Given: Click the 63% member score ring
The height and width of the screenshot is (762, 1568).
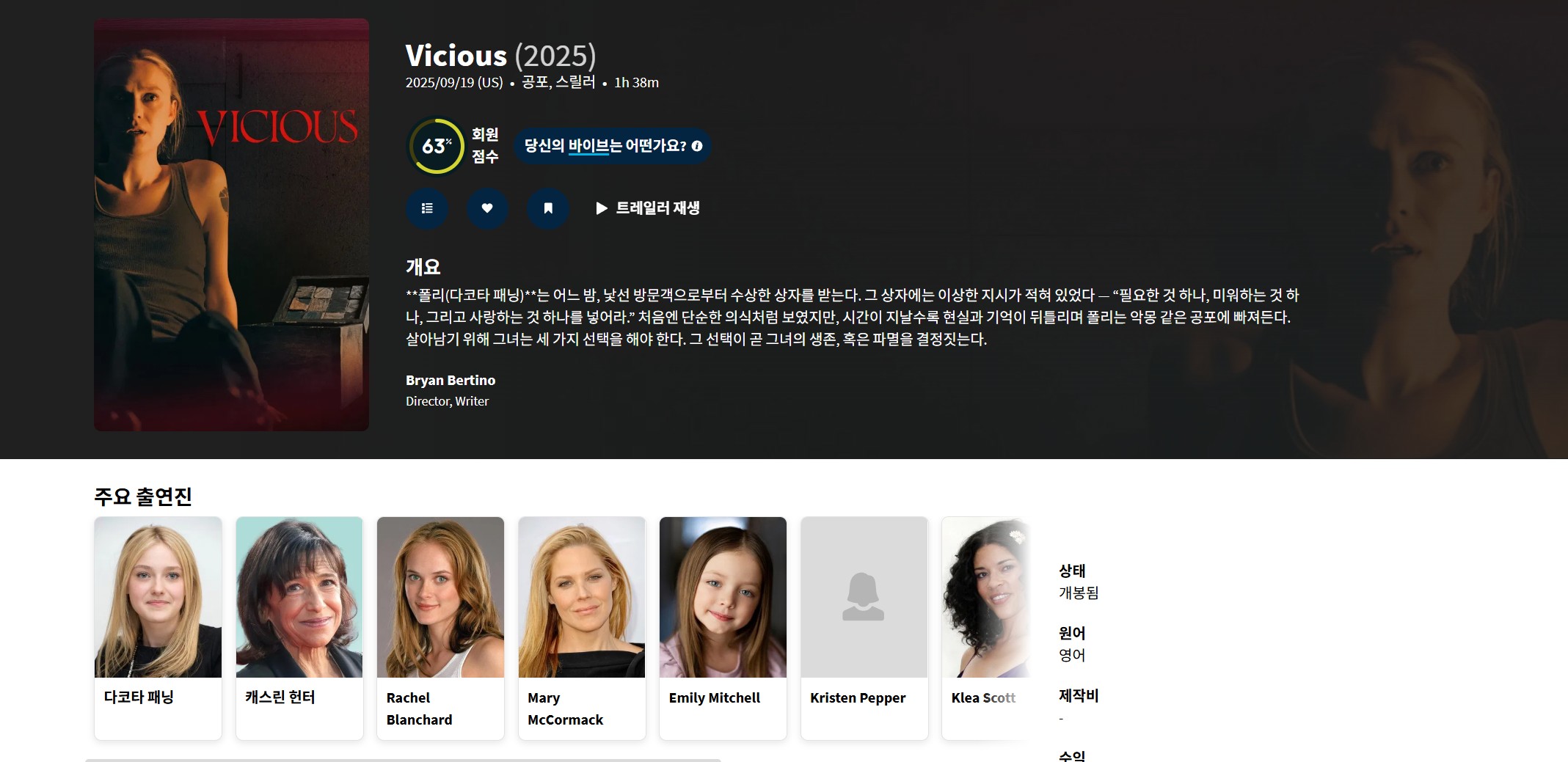Looking at the screenshot, I should [x=437, y=146].
